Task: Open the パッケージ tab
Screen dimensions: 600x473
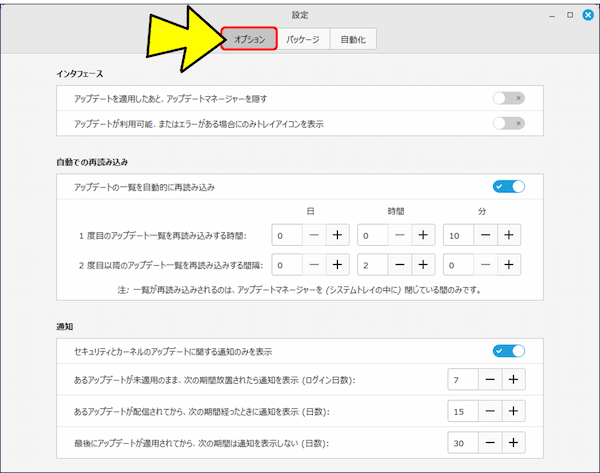Action: click(x=301, y=40)
